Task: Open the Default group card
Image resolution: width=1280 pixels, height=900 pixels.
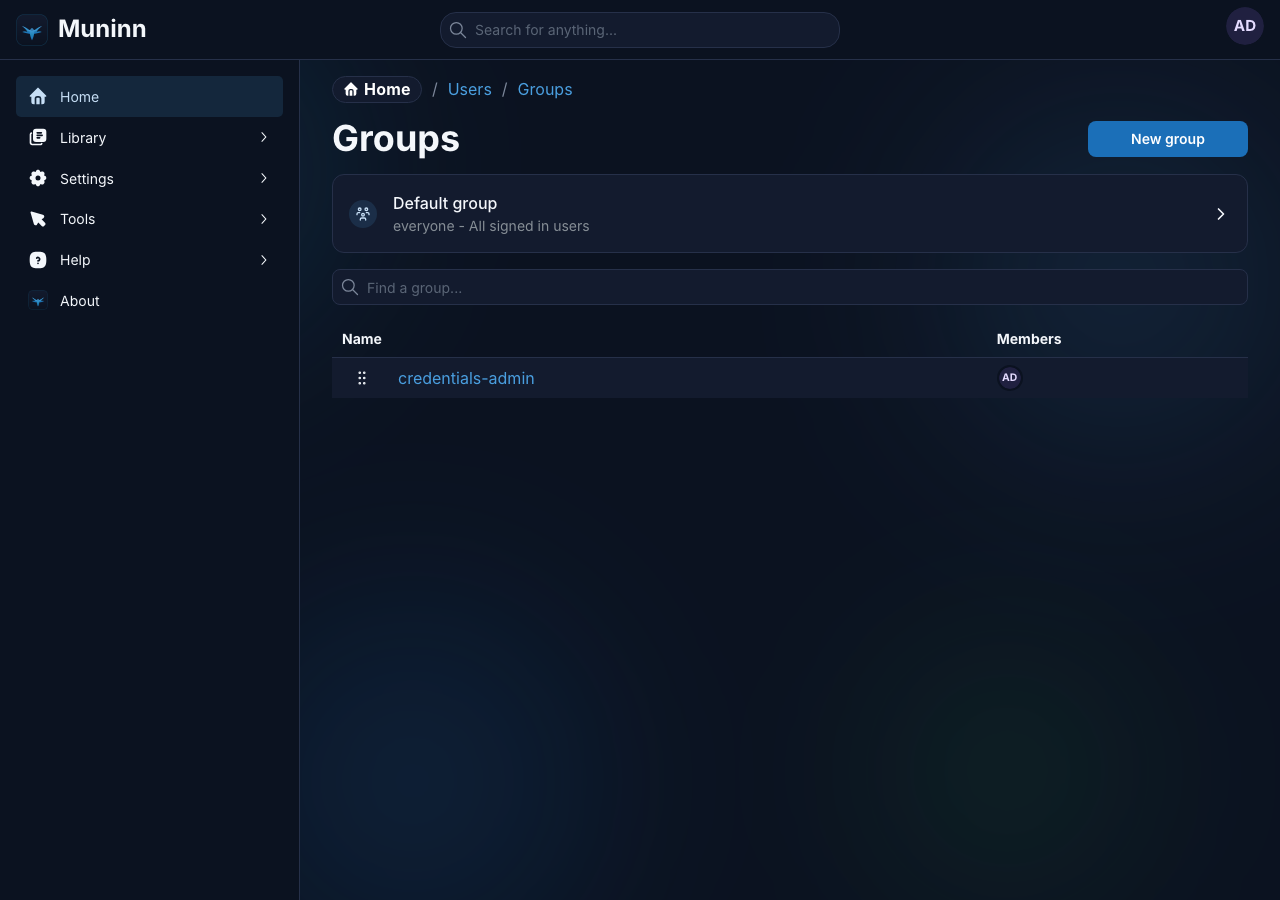Action: click(790, 214)
